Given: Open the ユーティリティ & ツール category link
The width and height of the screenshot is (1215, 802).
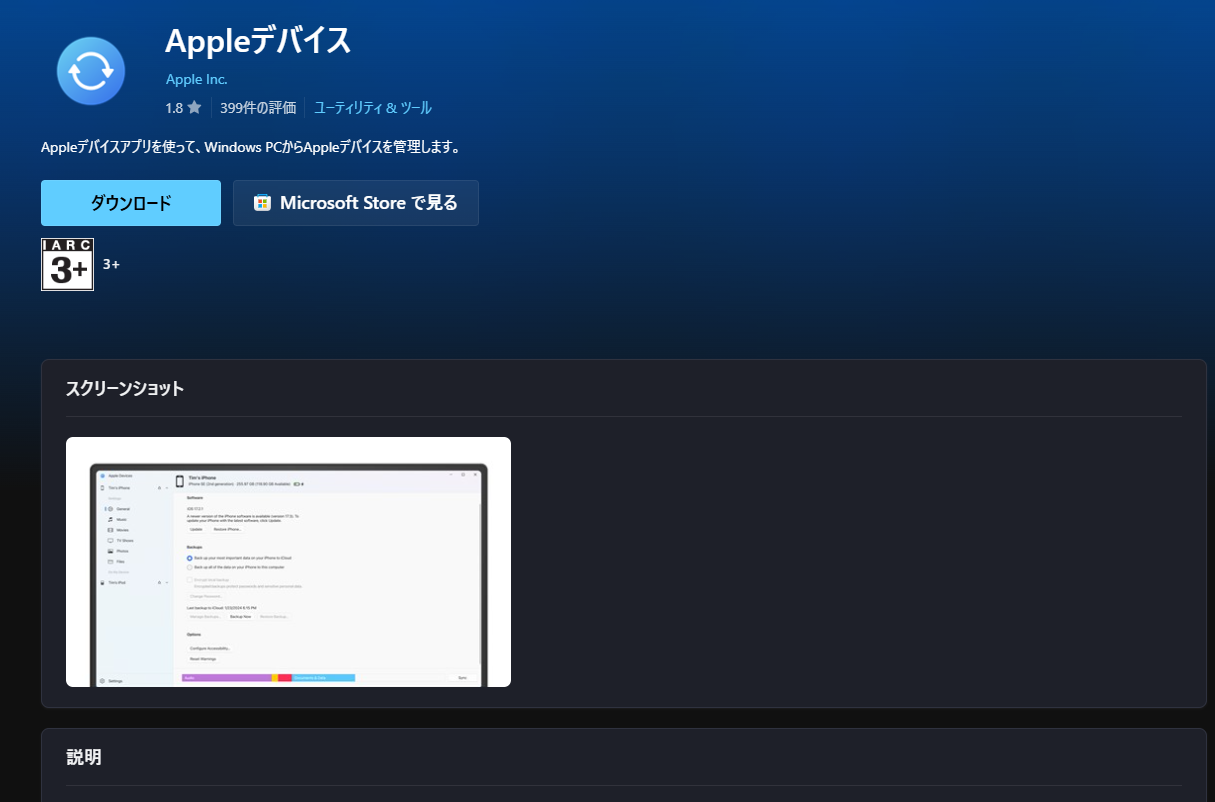Looking at the screenshot, I should [x=373, y=108].
